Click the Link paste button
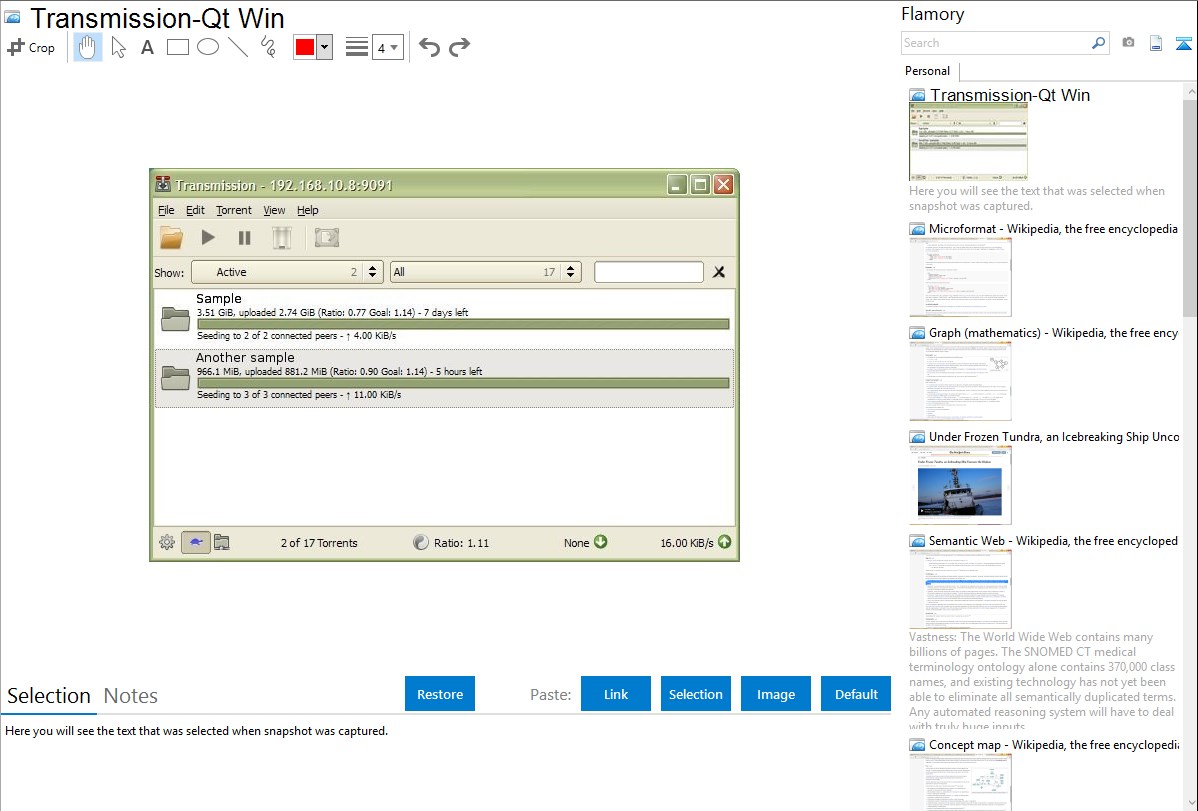This screenshot has height=811, width=1198. pyautogui.click(x=616, y=694)
